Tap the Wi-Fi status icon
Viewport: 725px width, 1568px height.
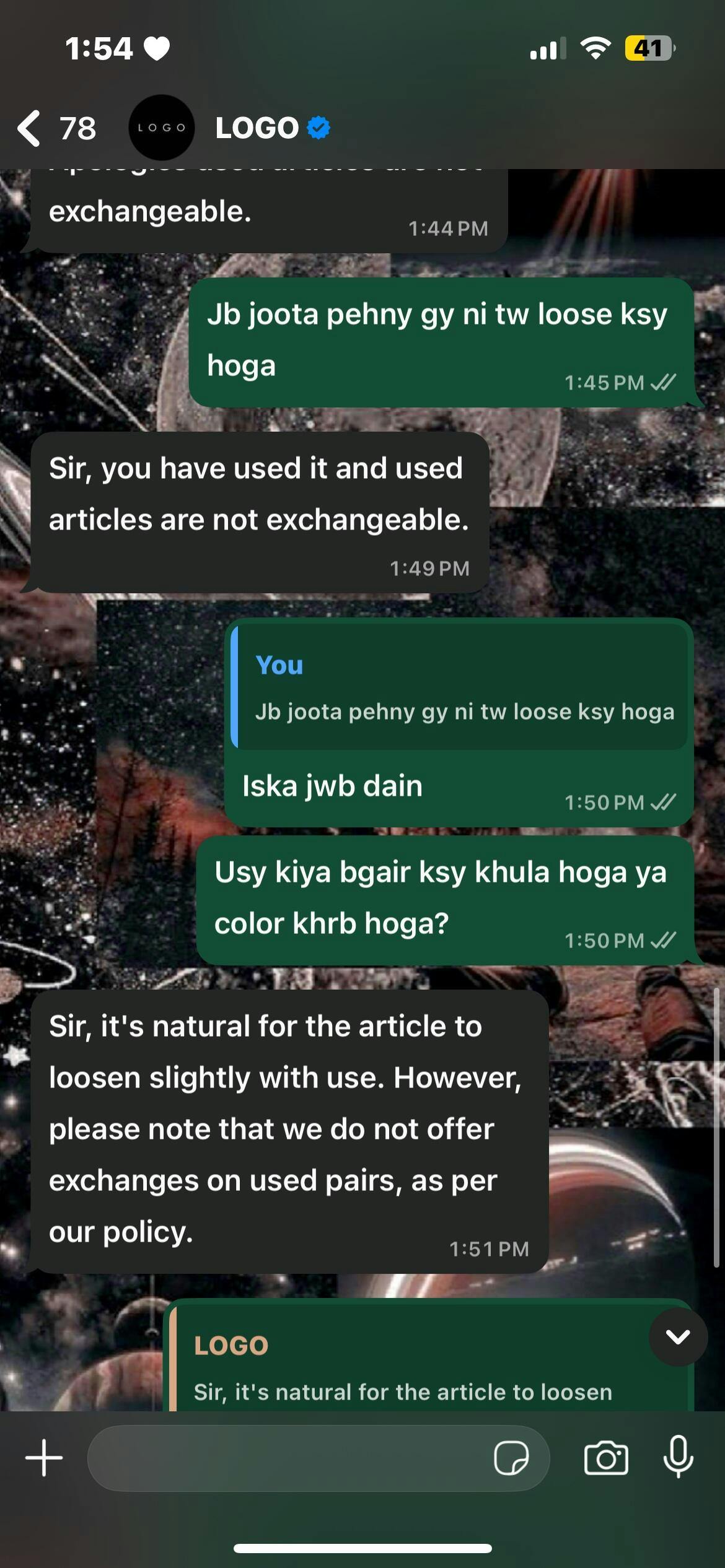click(595, 48)
